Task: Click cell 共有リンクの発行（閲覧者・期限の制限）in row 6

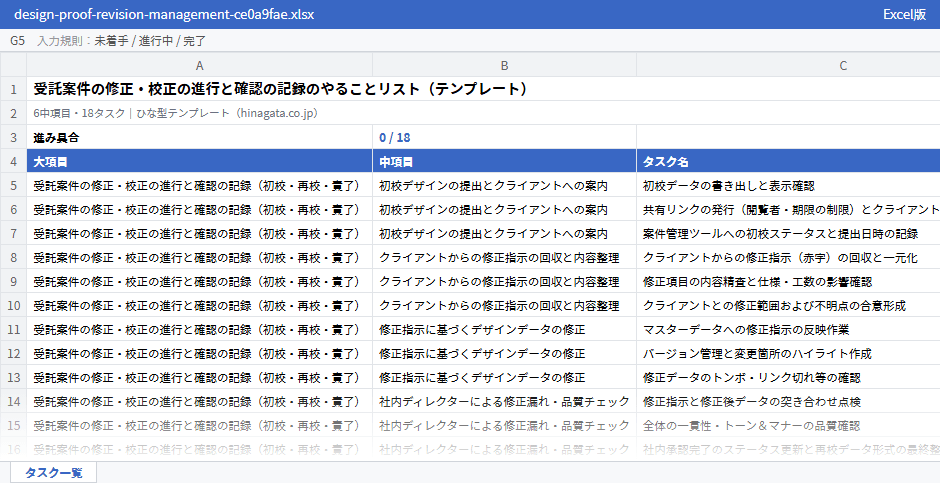Action: point(788,210)
